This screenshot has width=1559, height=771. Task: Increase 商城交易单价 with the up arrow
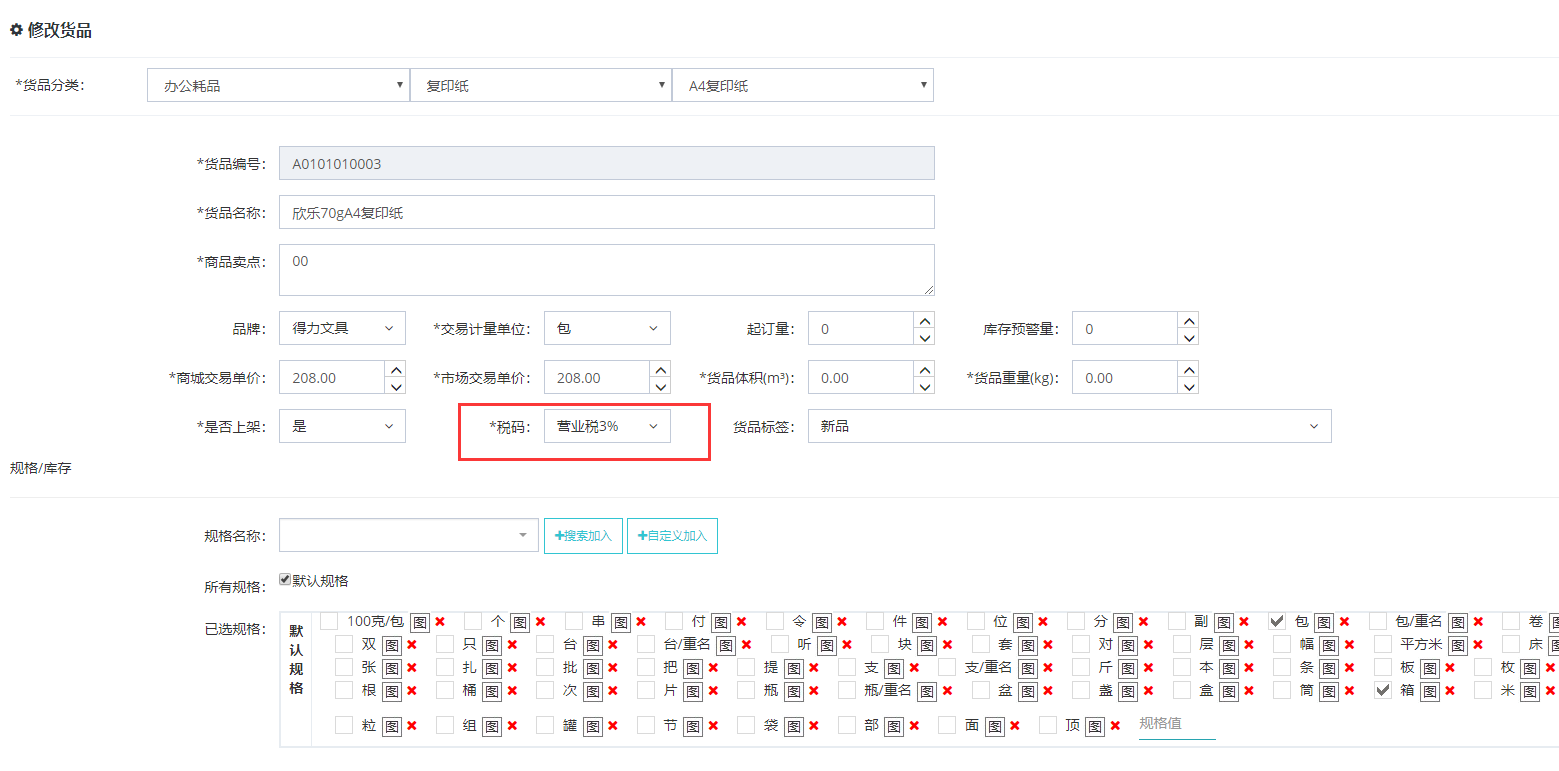tap(396, 369)
